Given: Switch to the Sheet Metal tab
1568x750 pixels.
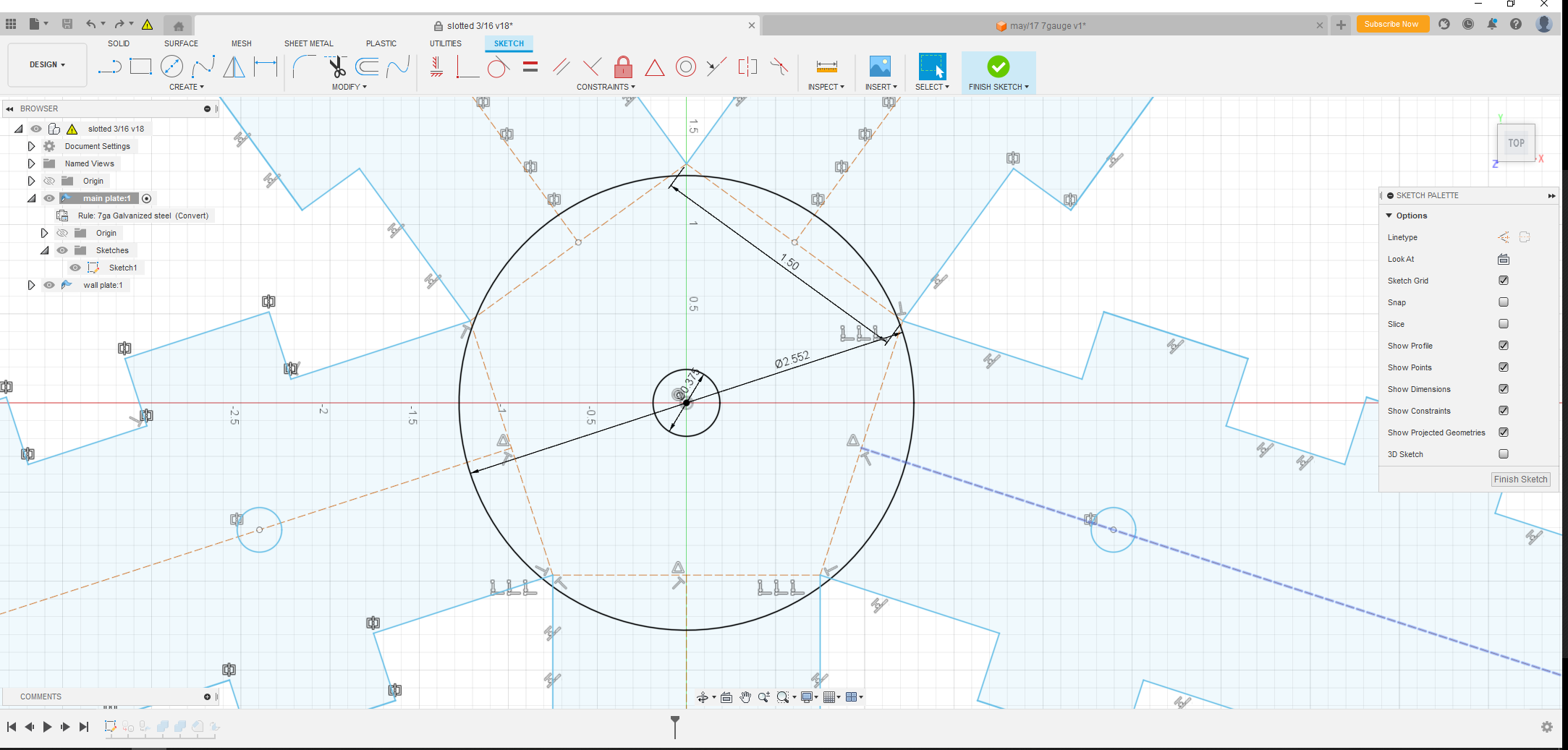Looking at the screenshot, I should point(308,43).
